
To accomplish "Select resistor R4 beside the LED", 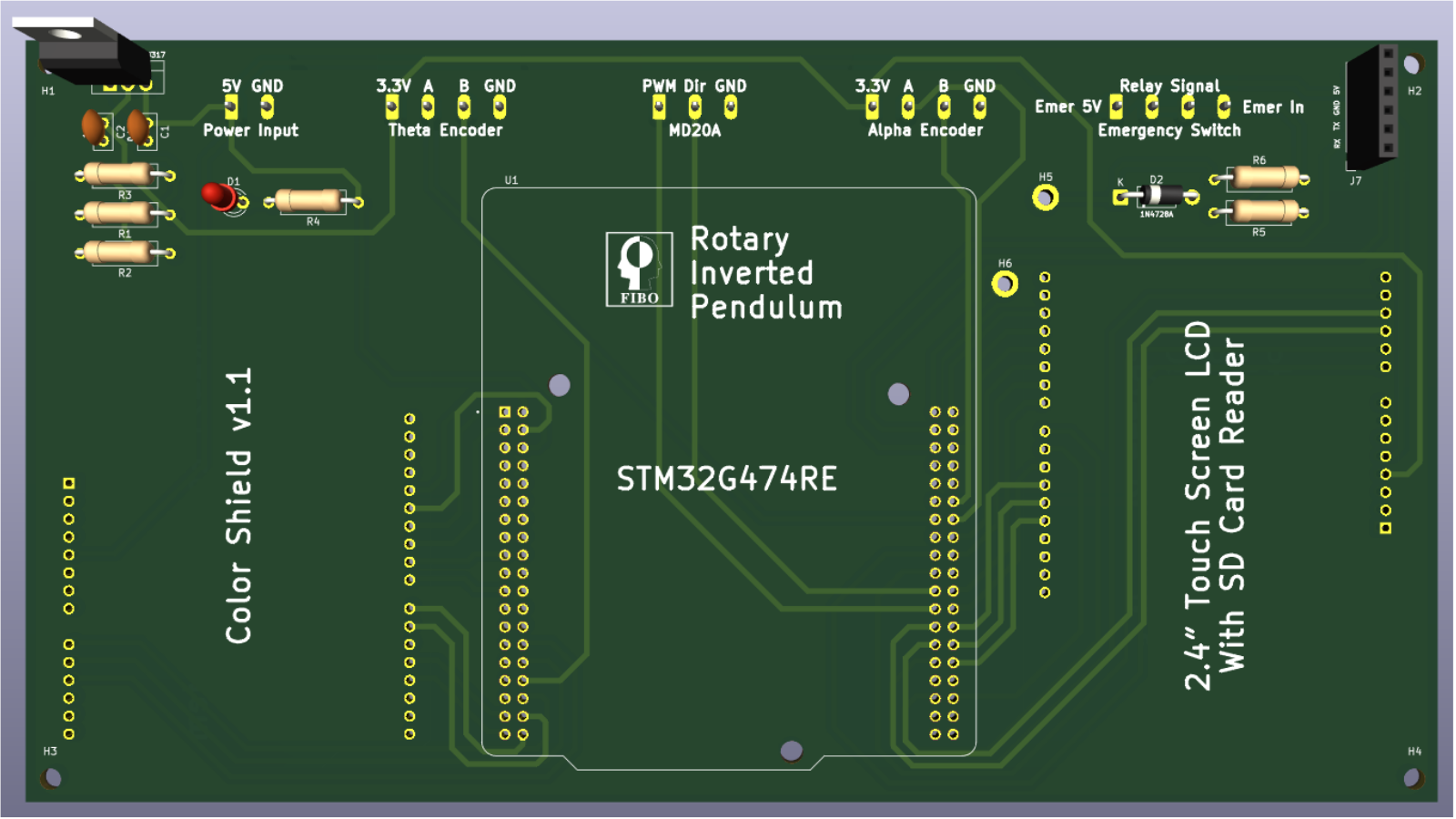I will pyautogui.click(x=312, y=200).
